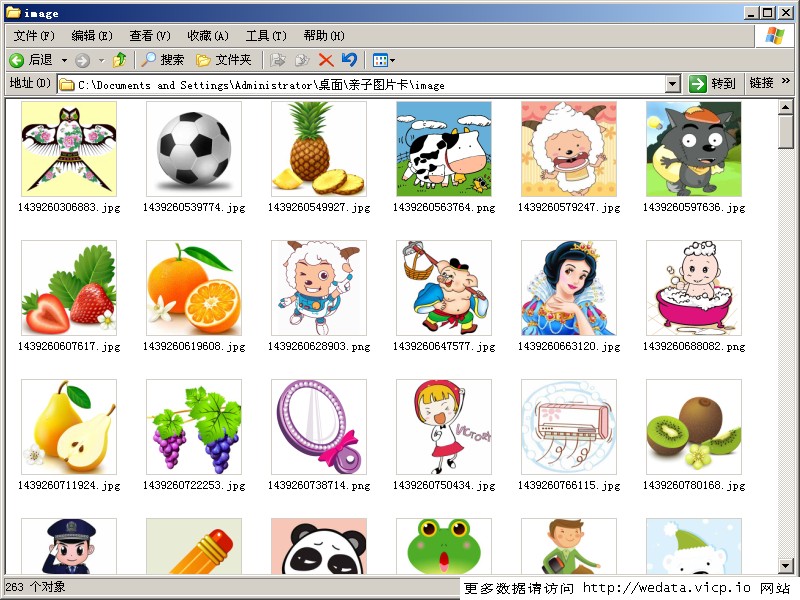Open the Back history dropdown arrow

pos(64,61)
